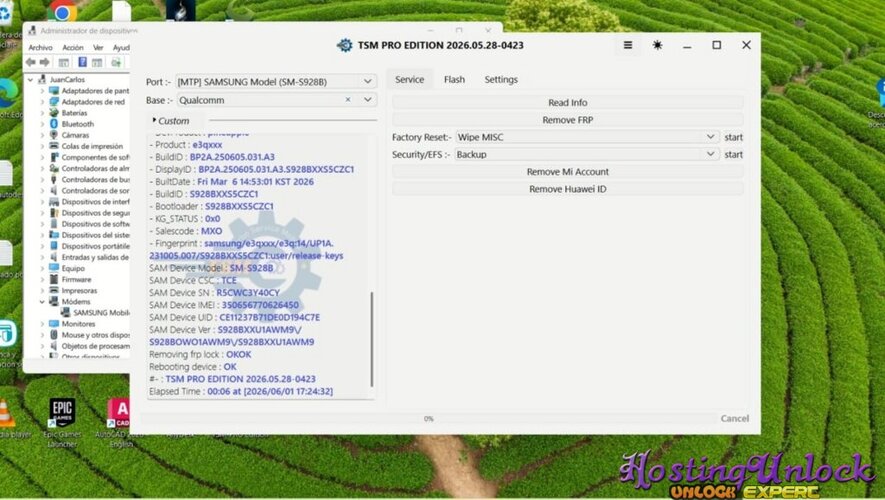This screenshot has height=500, width=885.
Task: Select the Firmware icon in Device Manager tree
Action: pyautogui.click(x=54, y=279)
